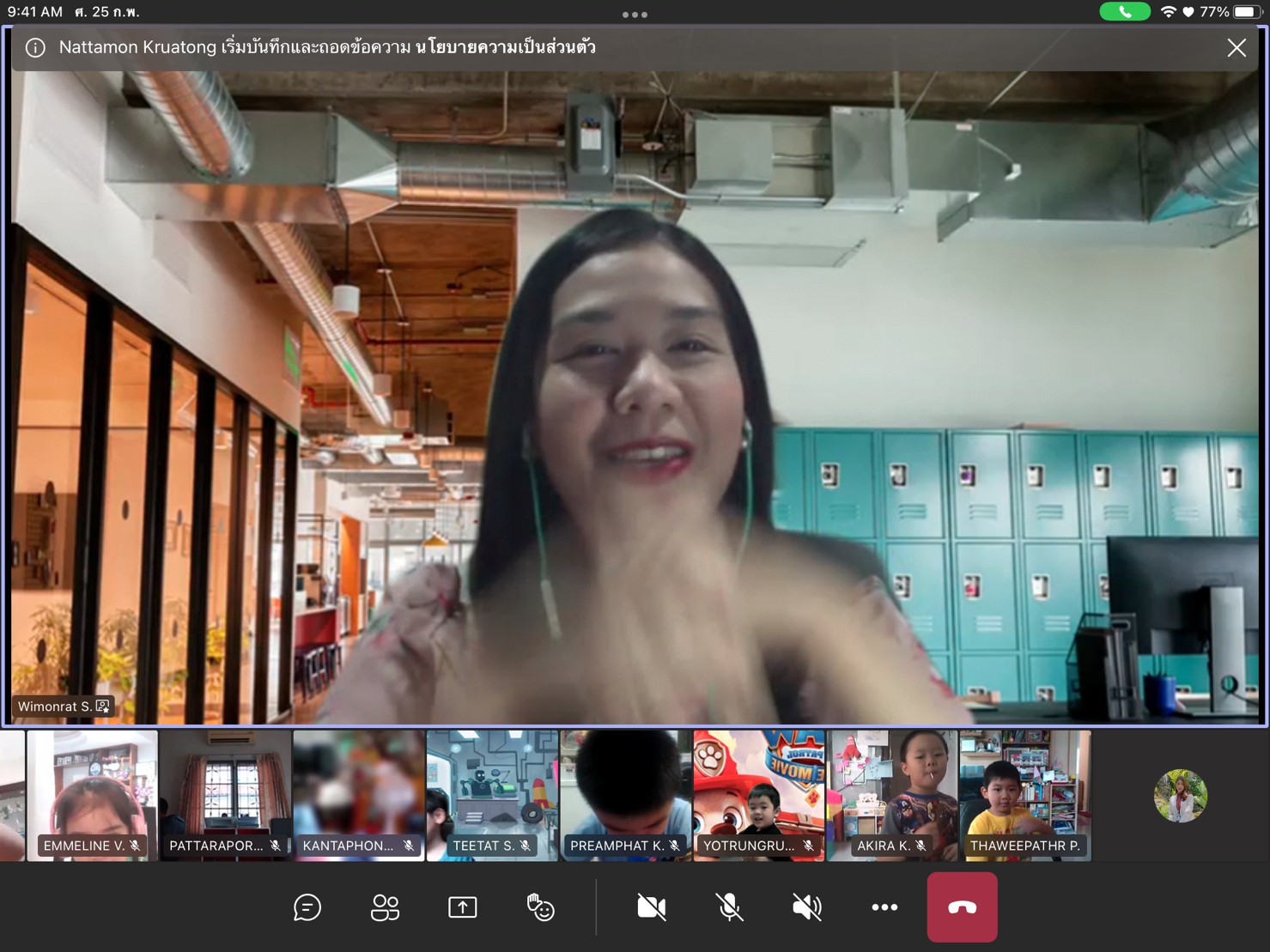1270x952 pixels.
Task: Tap the three dots at top center
Action: coord(635,15)
